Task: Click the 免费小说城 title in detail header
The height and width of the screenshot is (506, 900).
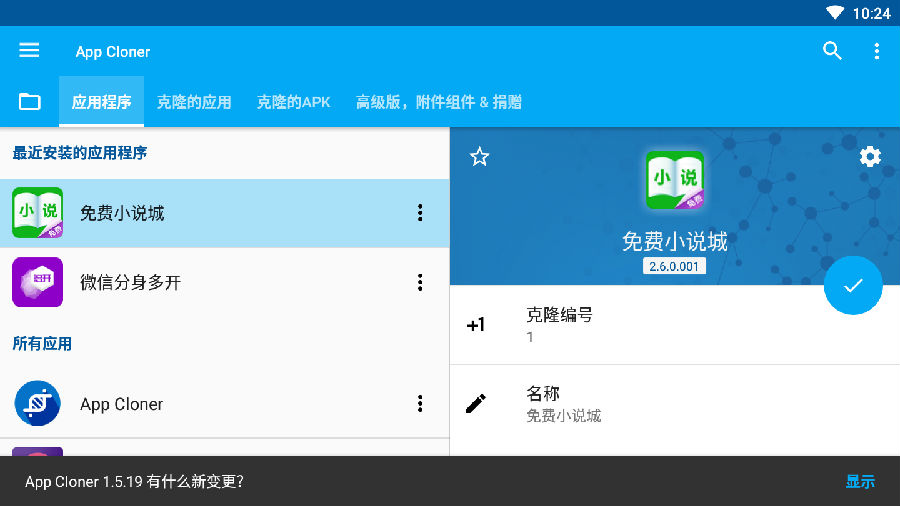Action: click(x=675, y=242)
